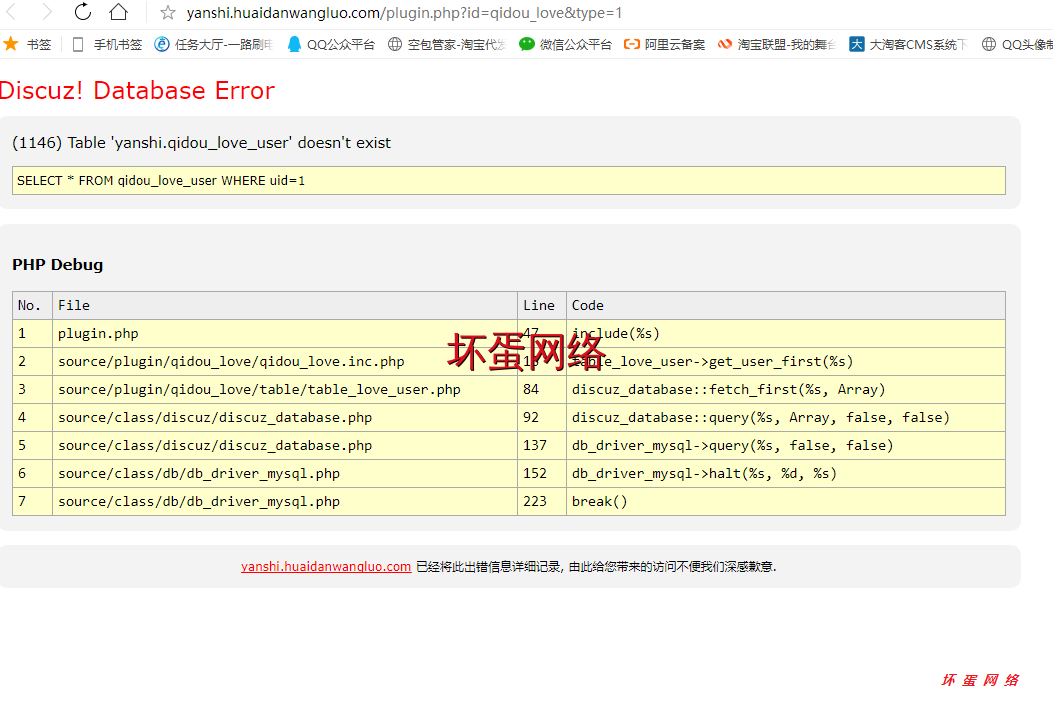1053x704 pixels.
Task: Go forward with the browser forward arrow
Action: [46, 11]
